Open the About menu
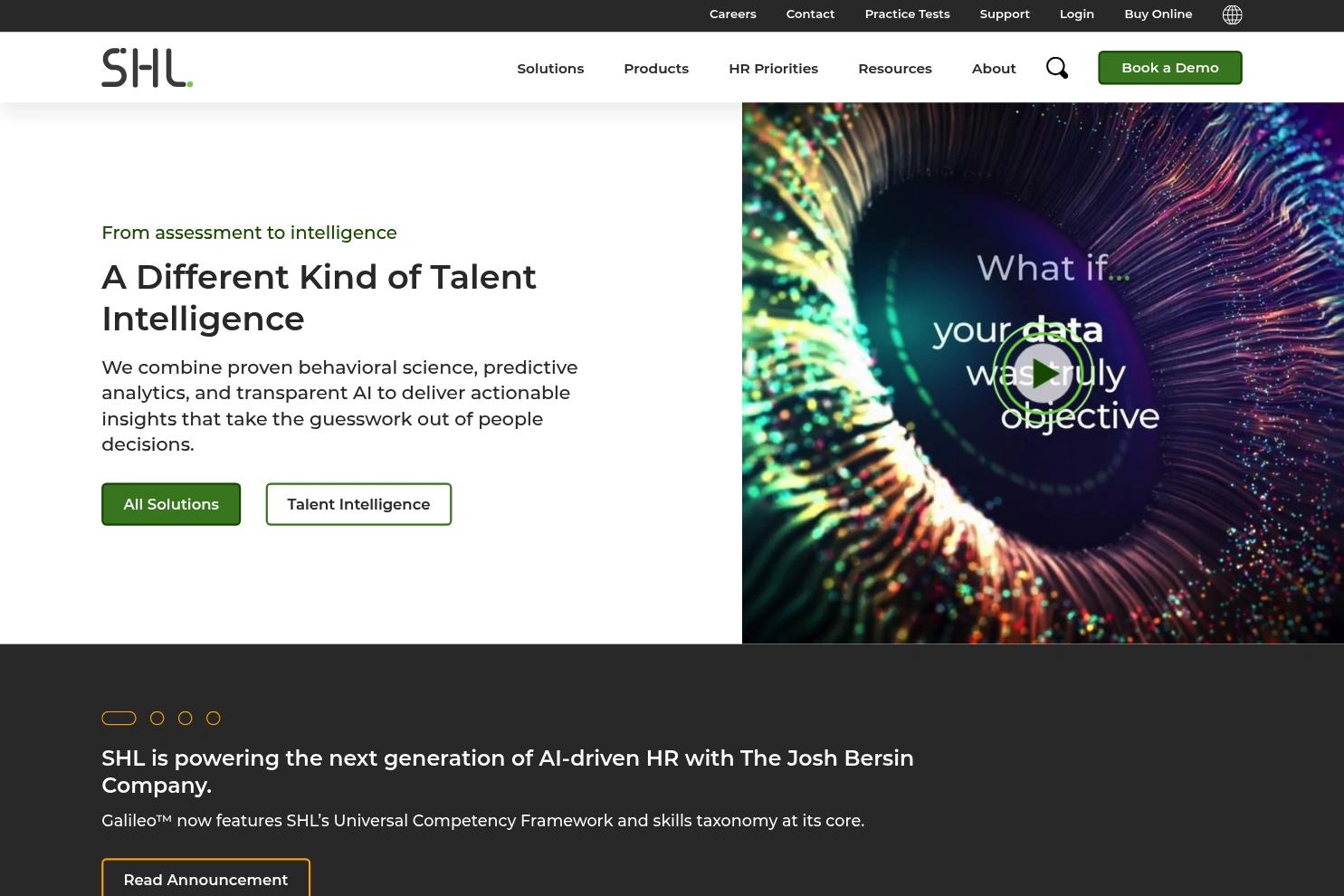This screenshot has width=1344, height=896. [994, 69]
